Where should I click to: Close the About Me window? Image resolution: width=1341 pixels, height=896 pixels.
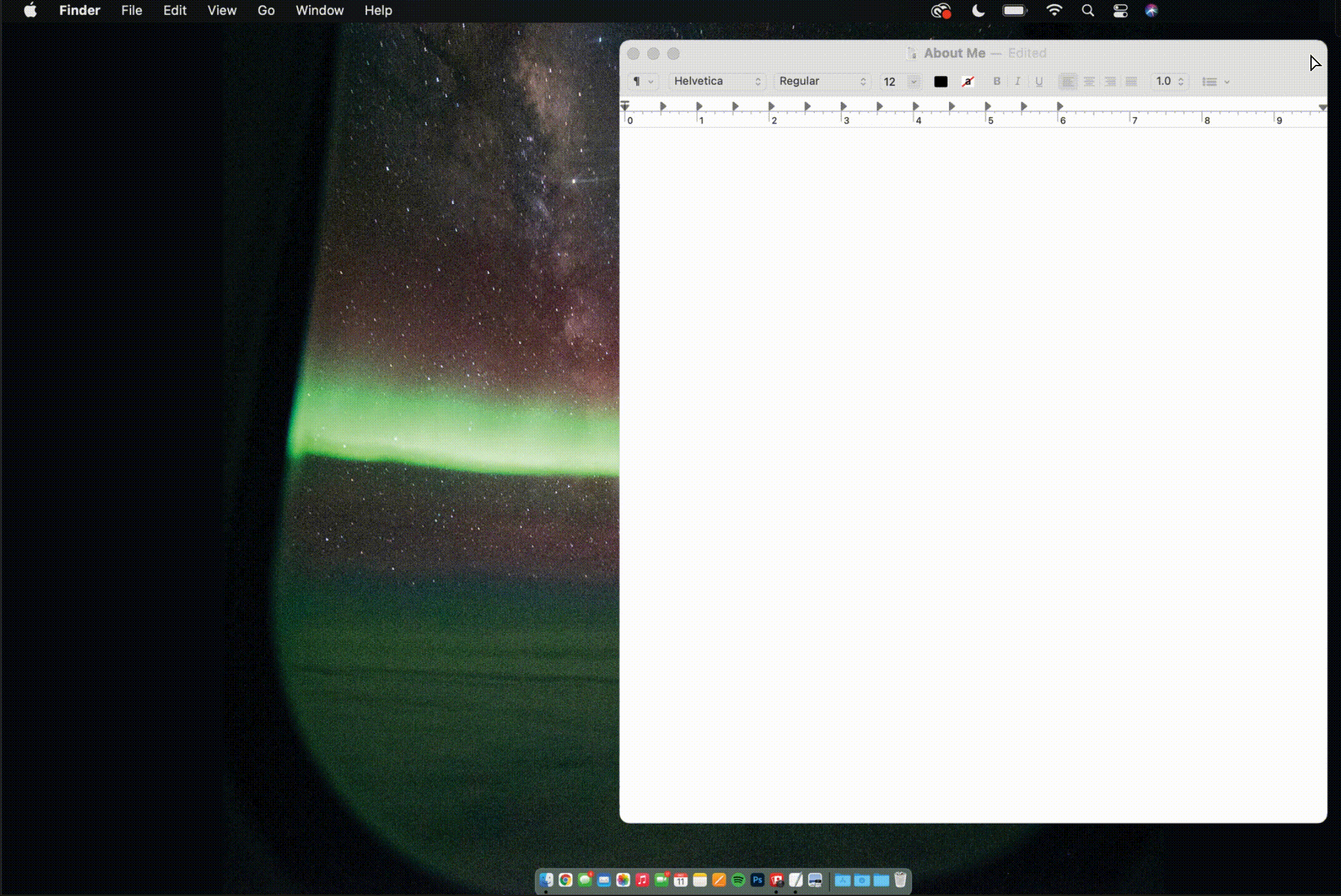633,54
